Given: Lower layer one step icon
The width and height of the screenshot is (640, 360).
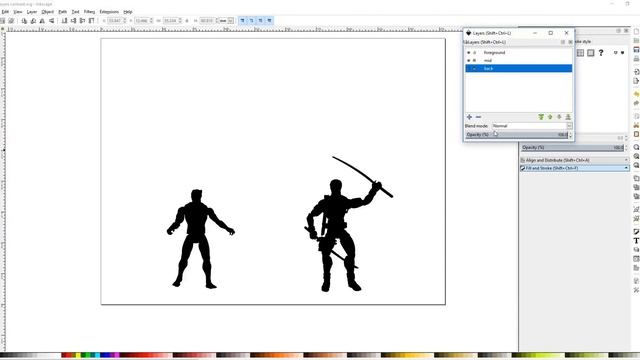Looking at the screenshot, I should 559,117.
